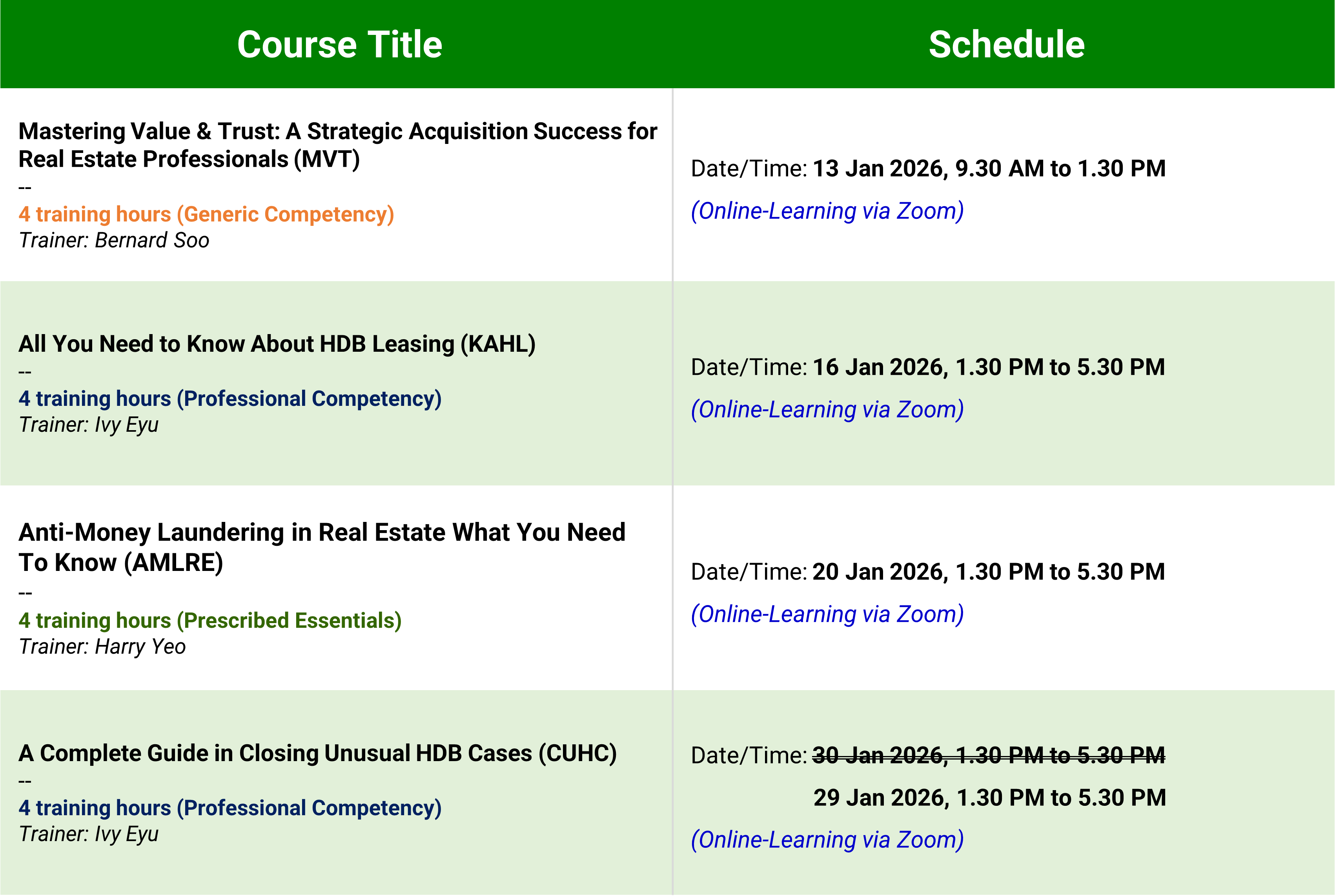Click the Schedule column header

click(x=1006, y=45)
